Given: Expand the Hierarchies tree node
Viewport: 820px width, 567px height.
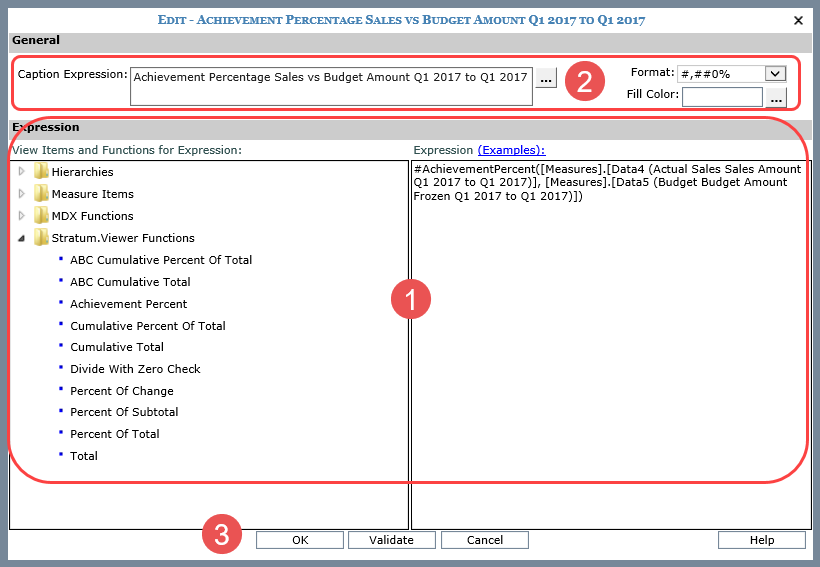Looking at the screenshot, I should (x=22, y=172).
